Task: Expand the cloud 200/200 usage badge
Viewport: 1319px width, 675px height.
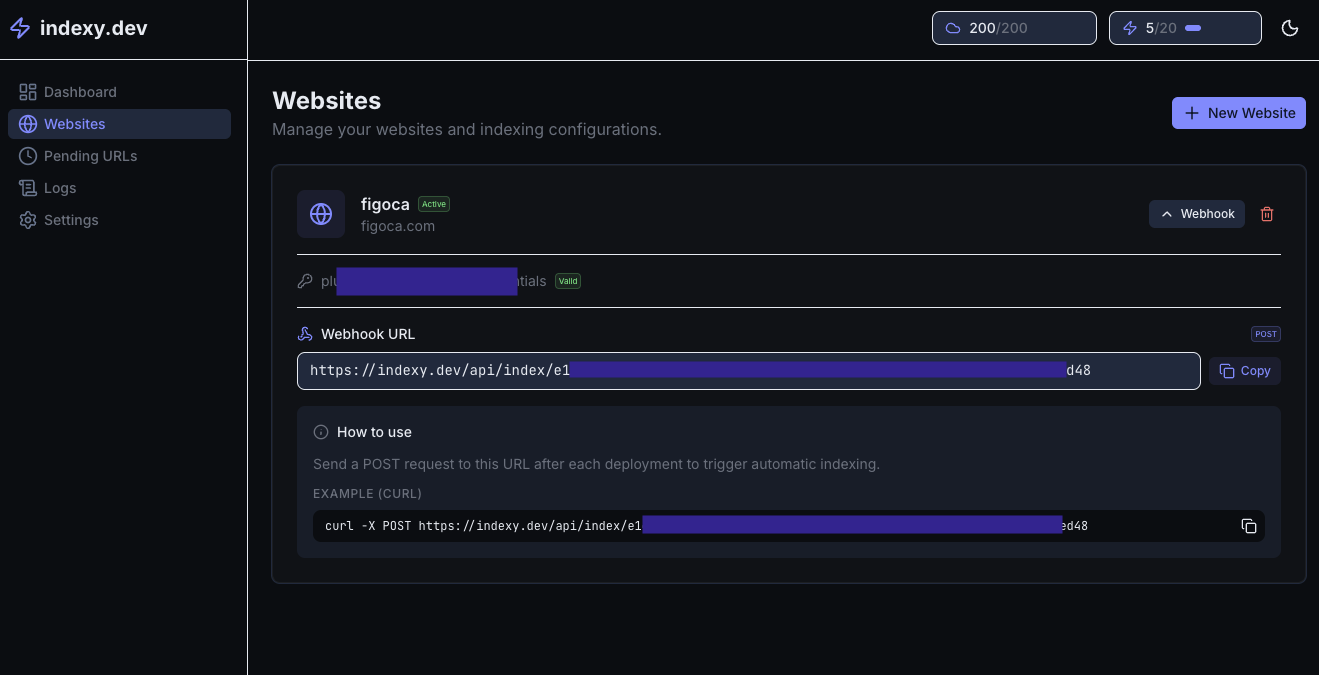Action: point(1013,27)
